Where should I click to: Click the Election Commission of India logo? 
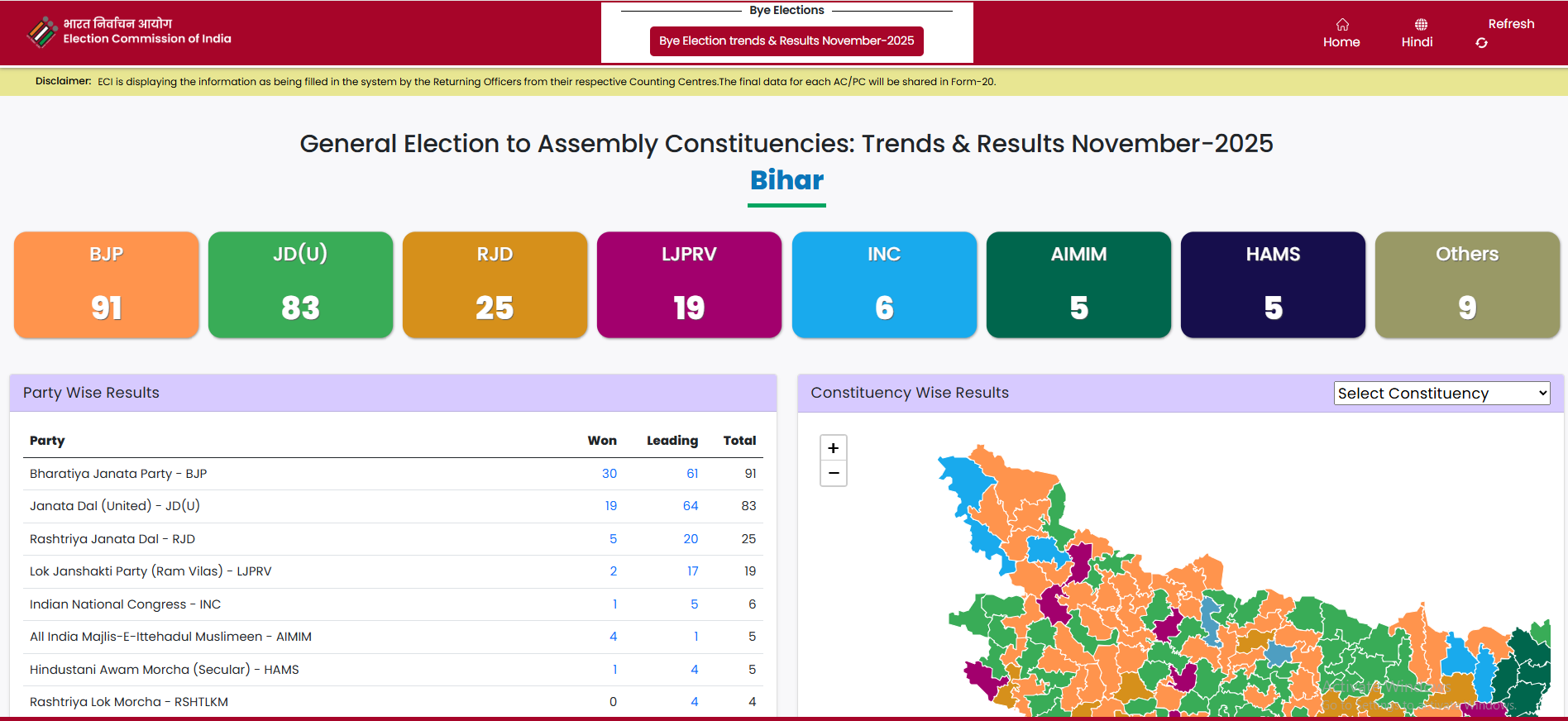coord(41,32)
